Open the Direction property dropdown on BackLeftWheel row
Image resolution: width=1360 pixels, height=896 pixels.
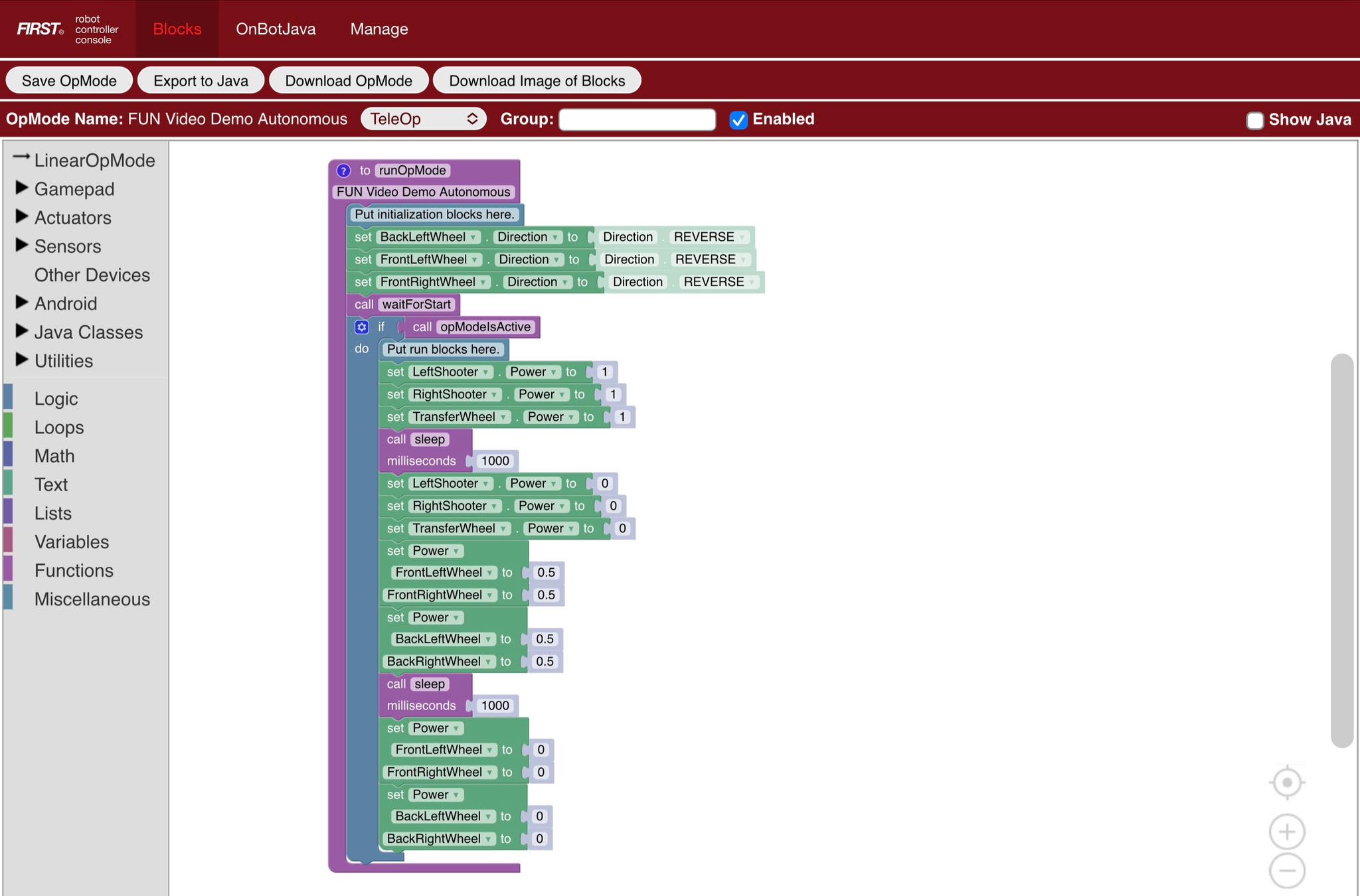tap(528, 237)
